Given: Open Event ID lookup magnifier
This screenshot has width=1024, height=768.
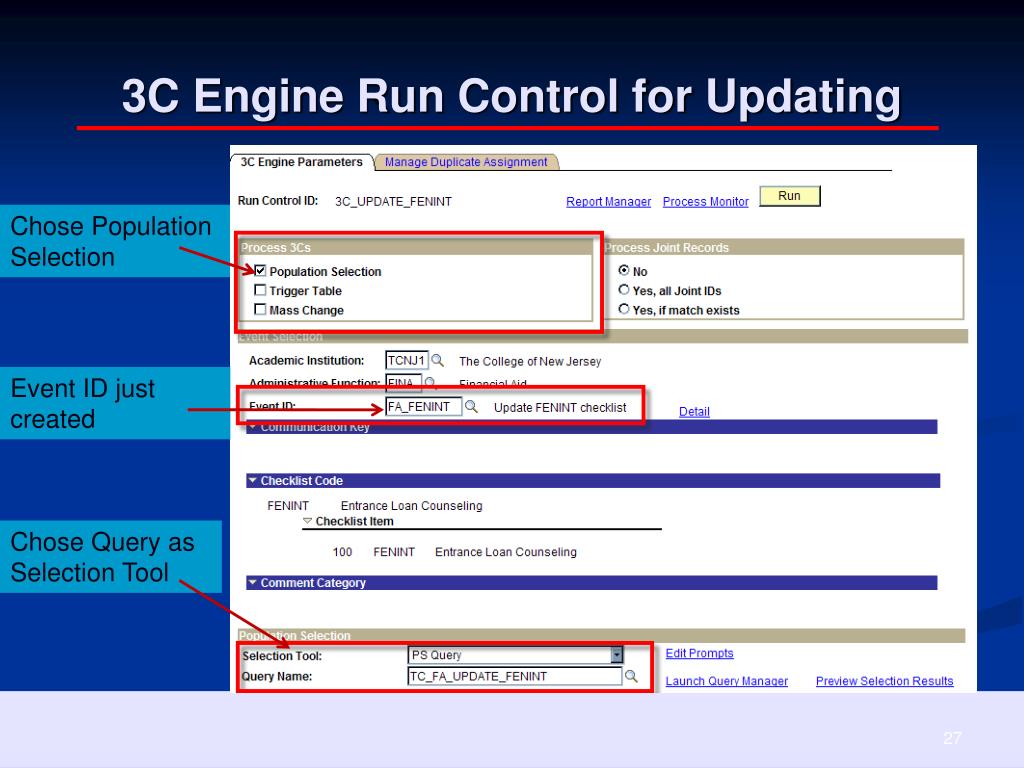Looking at the screenshot, I should [471, 407].
